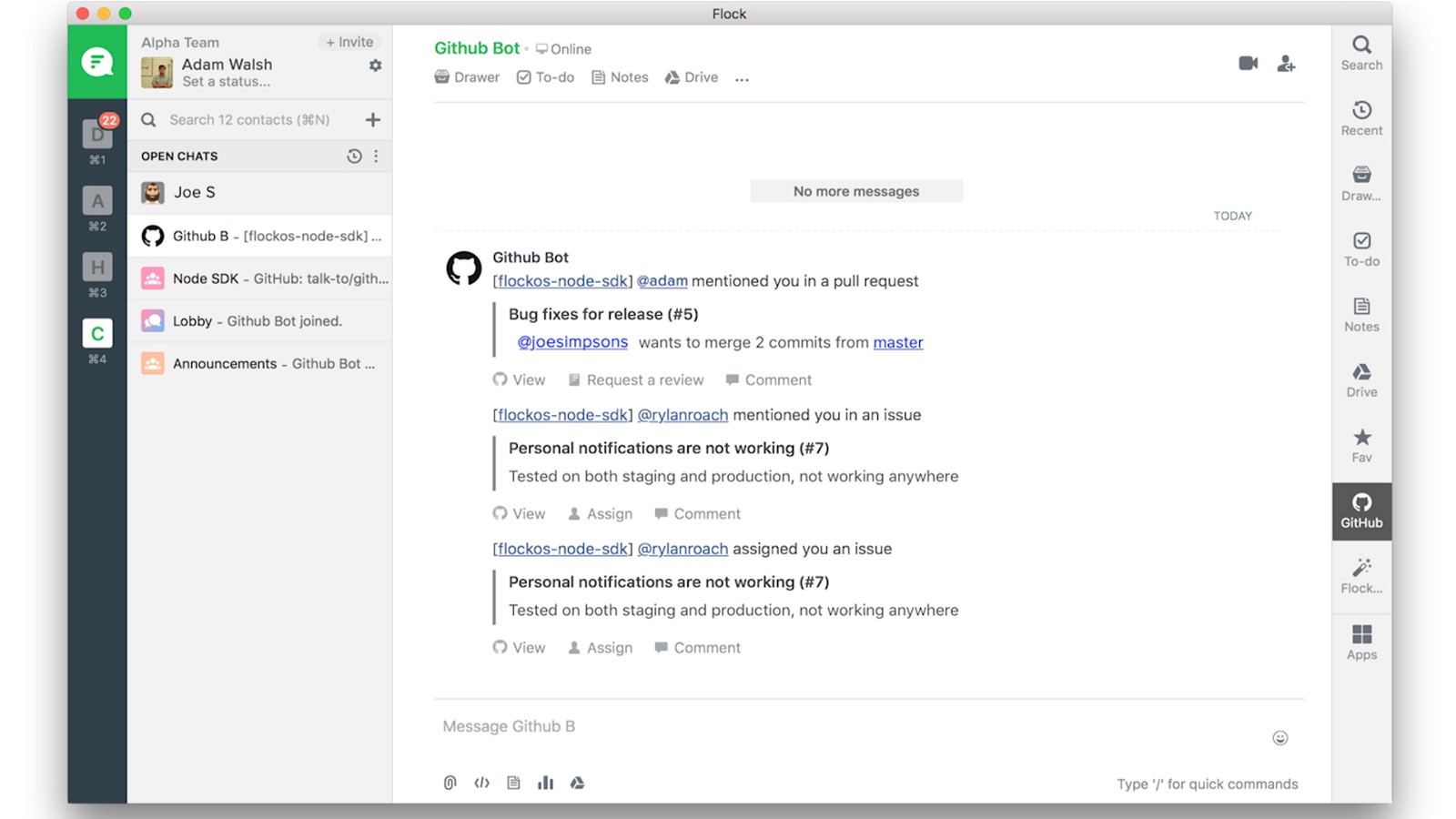Expand more options ellipsis in chat header
Viewport: 1456px width, 819px height.
click(x=742, y=79)
